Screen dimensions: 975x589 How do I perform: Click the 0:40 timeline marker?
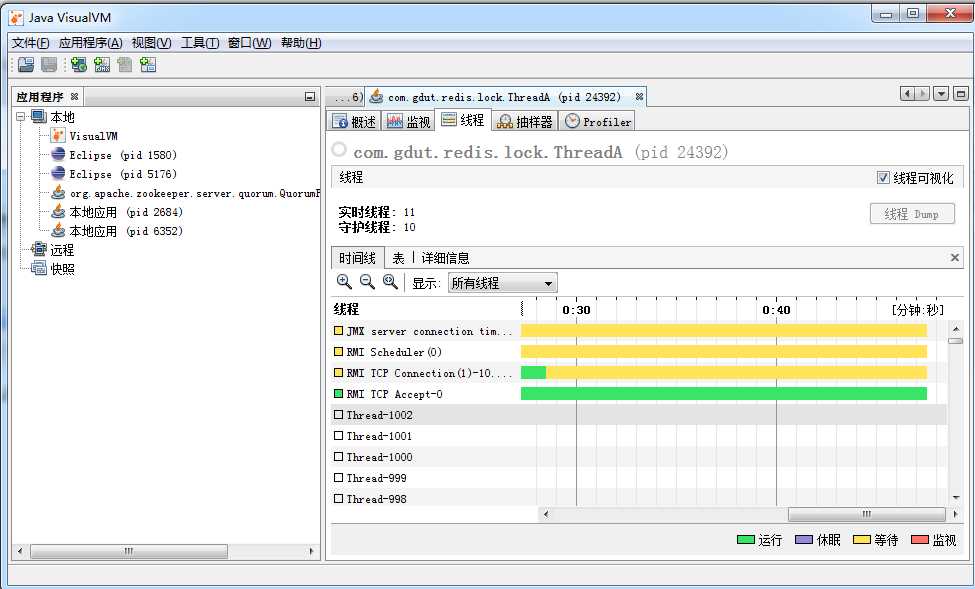coord(776,310)
